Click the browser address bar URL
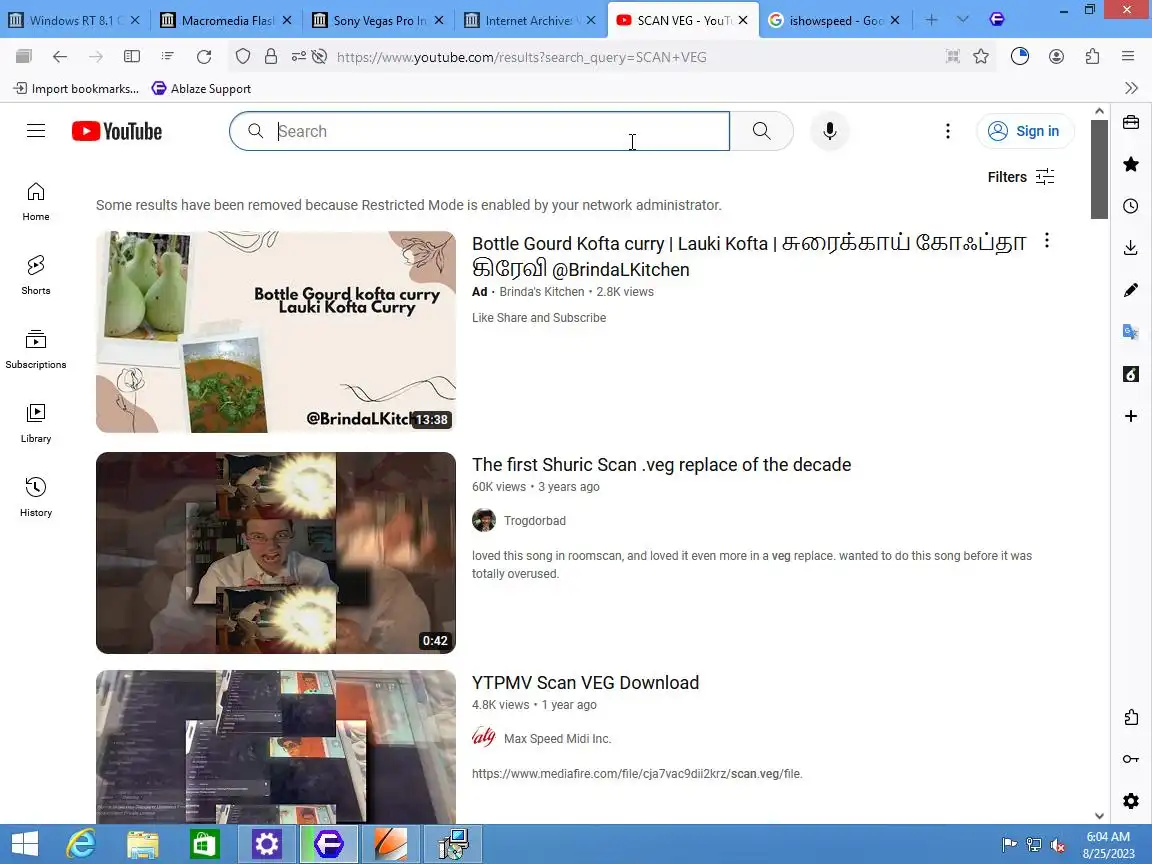The image size is (1152, 864). point(522,57)
